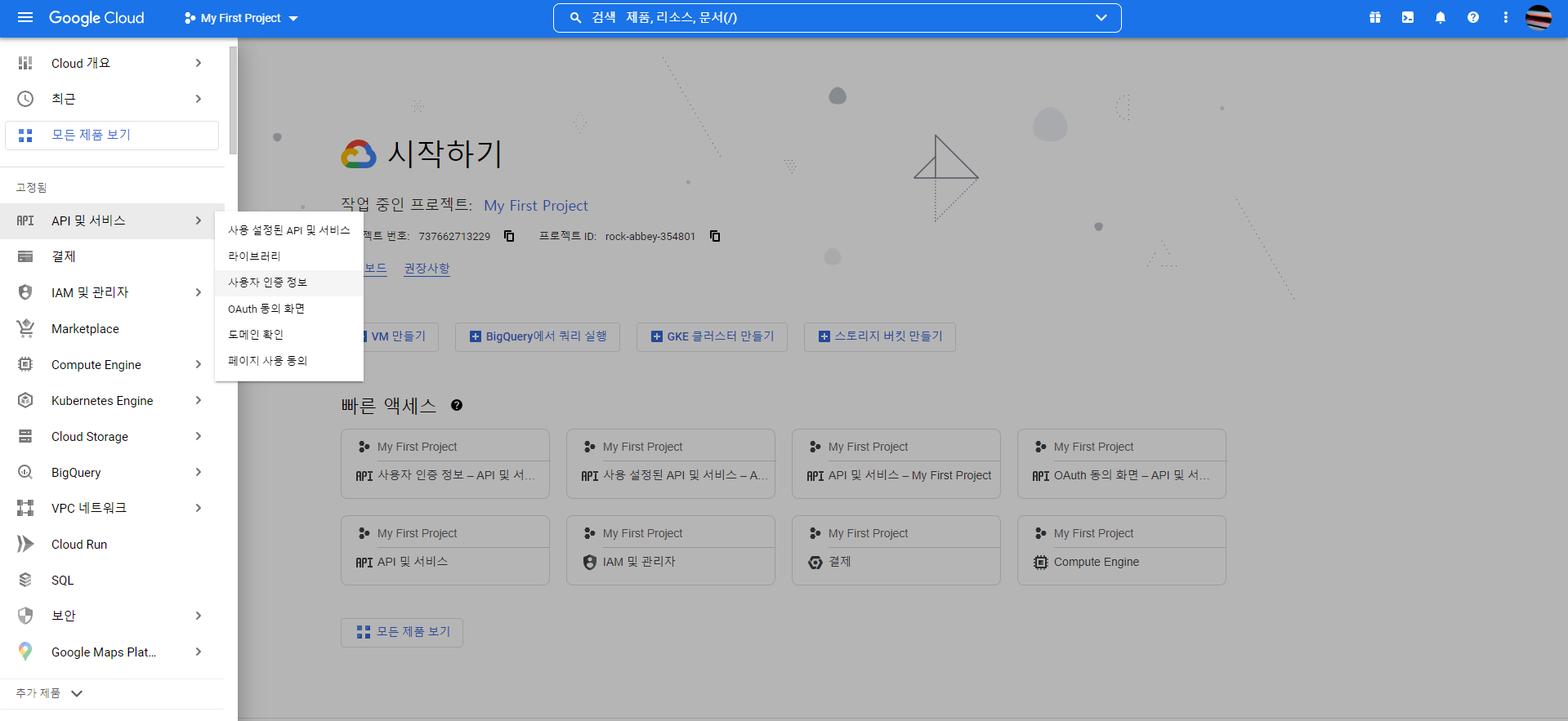Viewport: 1568px width, 721px height.
Task: Expand the BigQuery submenu chevron
Action: 199,472
